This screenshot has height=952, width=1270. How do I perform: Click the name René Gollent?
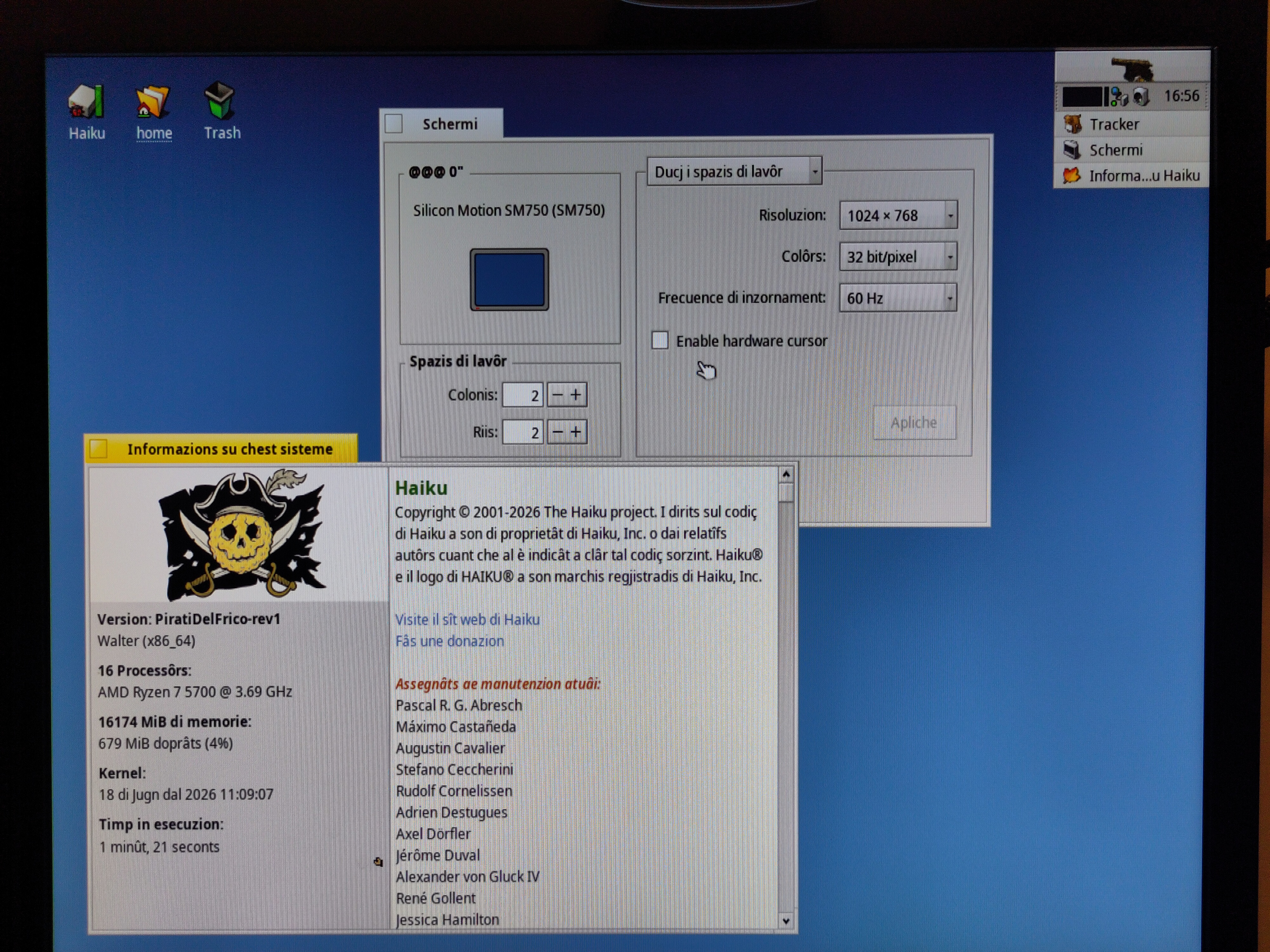(x=436, y=899)
